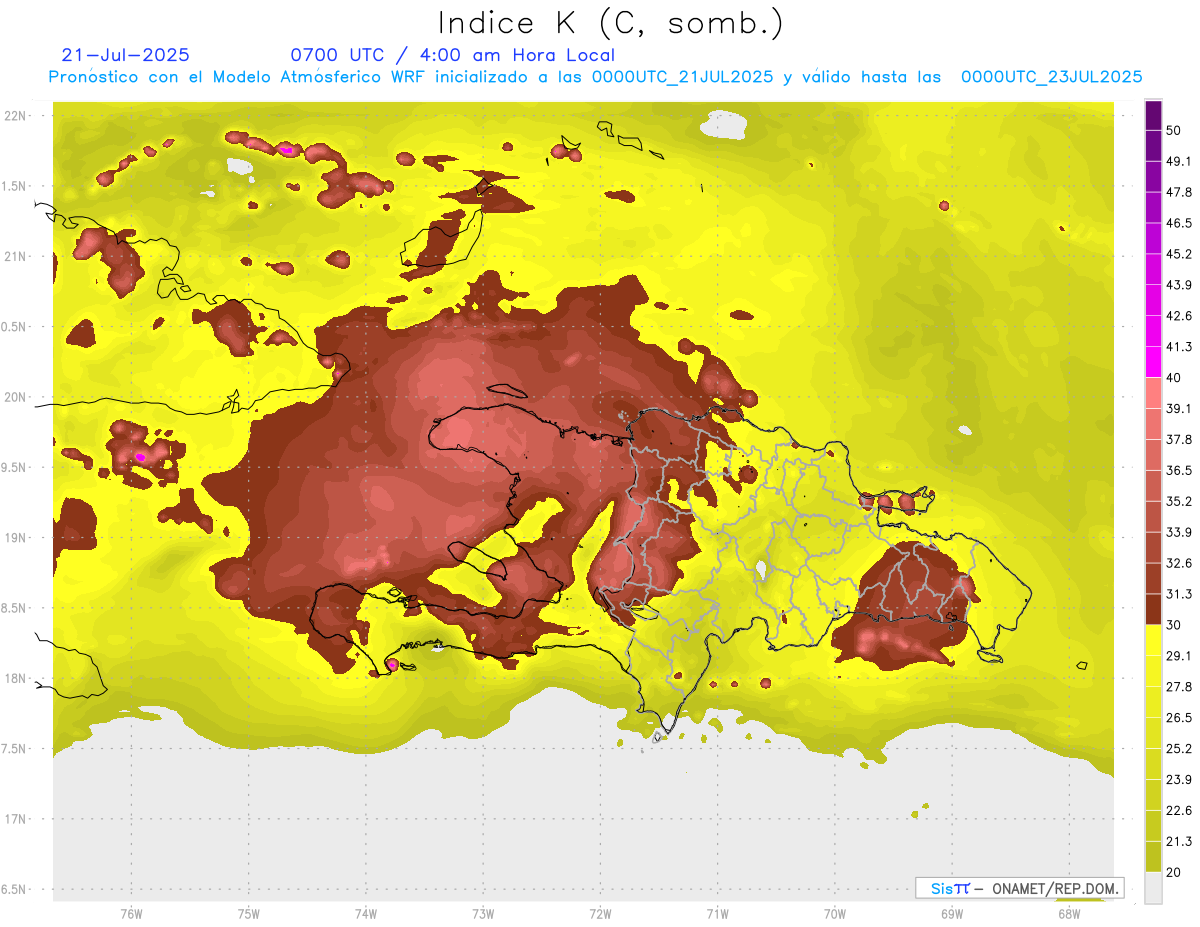Click the "20N" latitude axis label

click(x=15, y=397)
